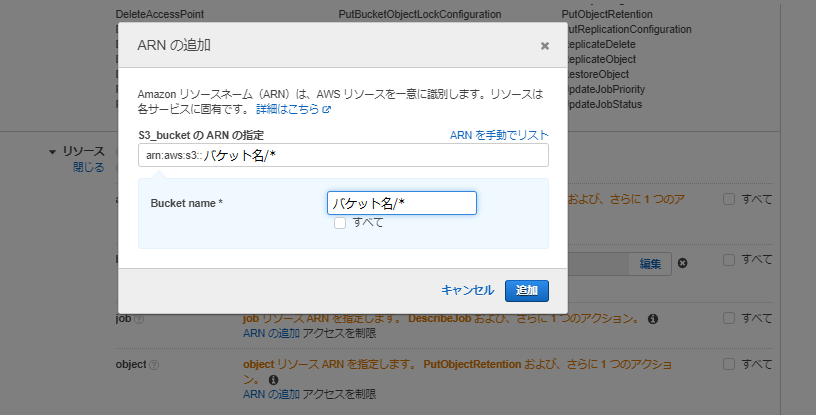Click the ReplicateObject action text

click(602, 59)
